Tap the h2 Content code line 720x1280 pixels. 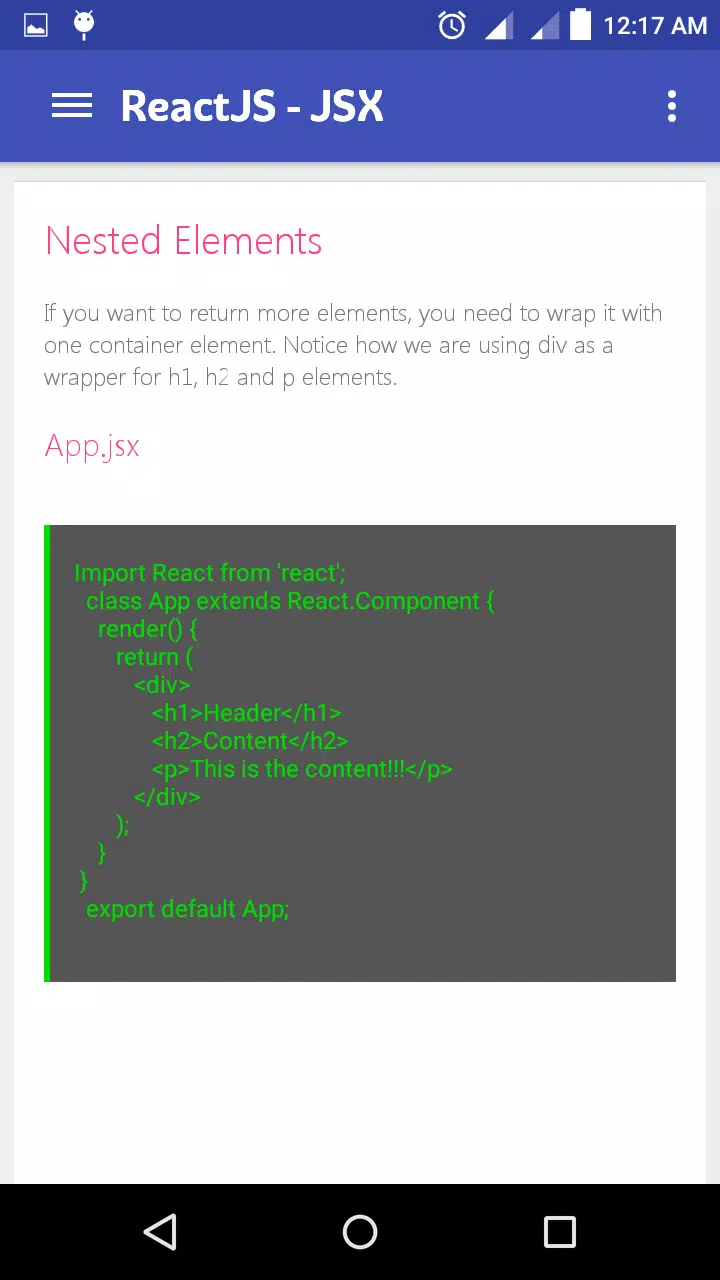coord(250,741)
